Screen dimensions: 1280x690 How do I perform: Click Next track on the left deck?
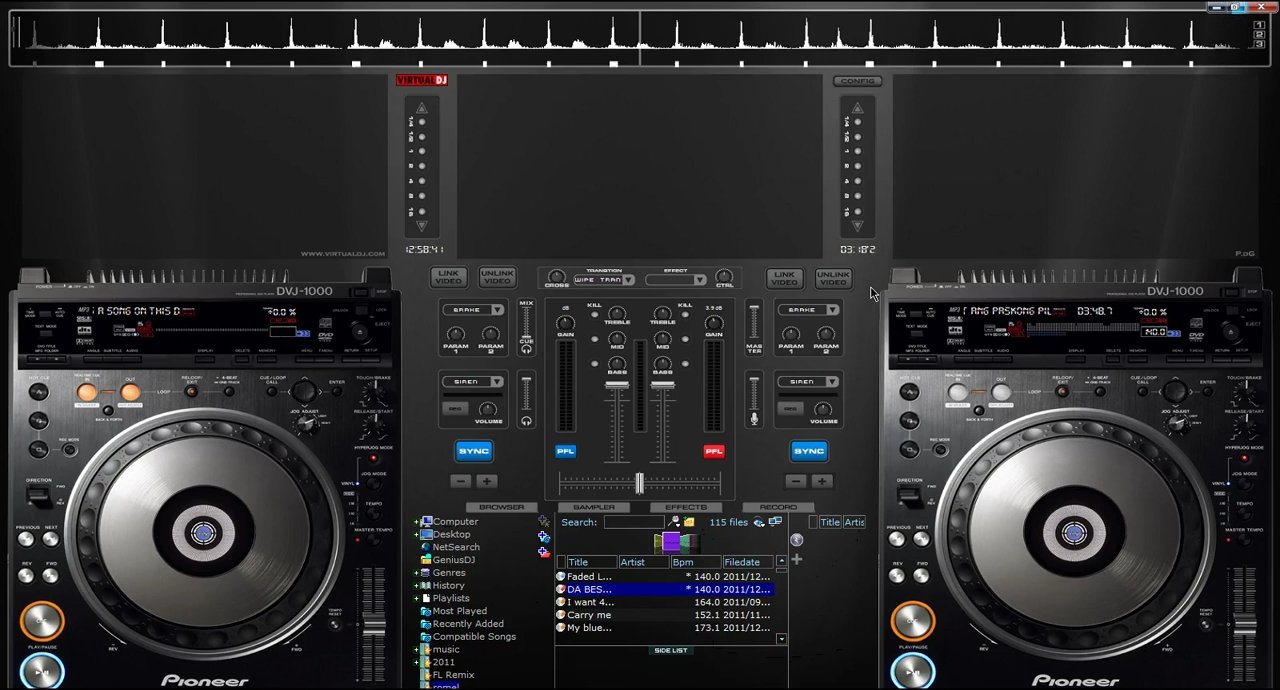pyautogui.click(x=50, y=540)
